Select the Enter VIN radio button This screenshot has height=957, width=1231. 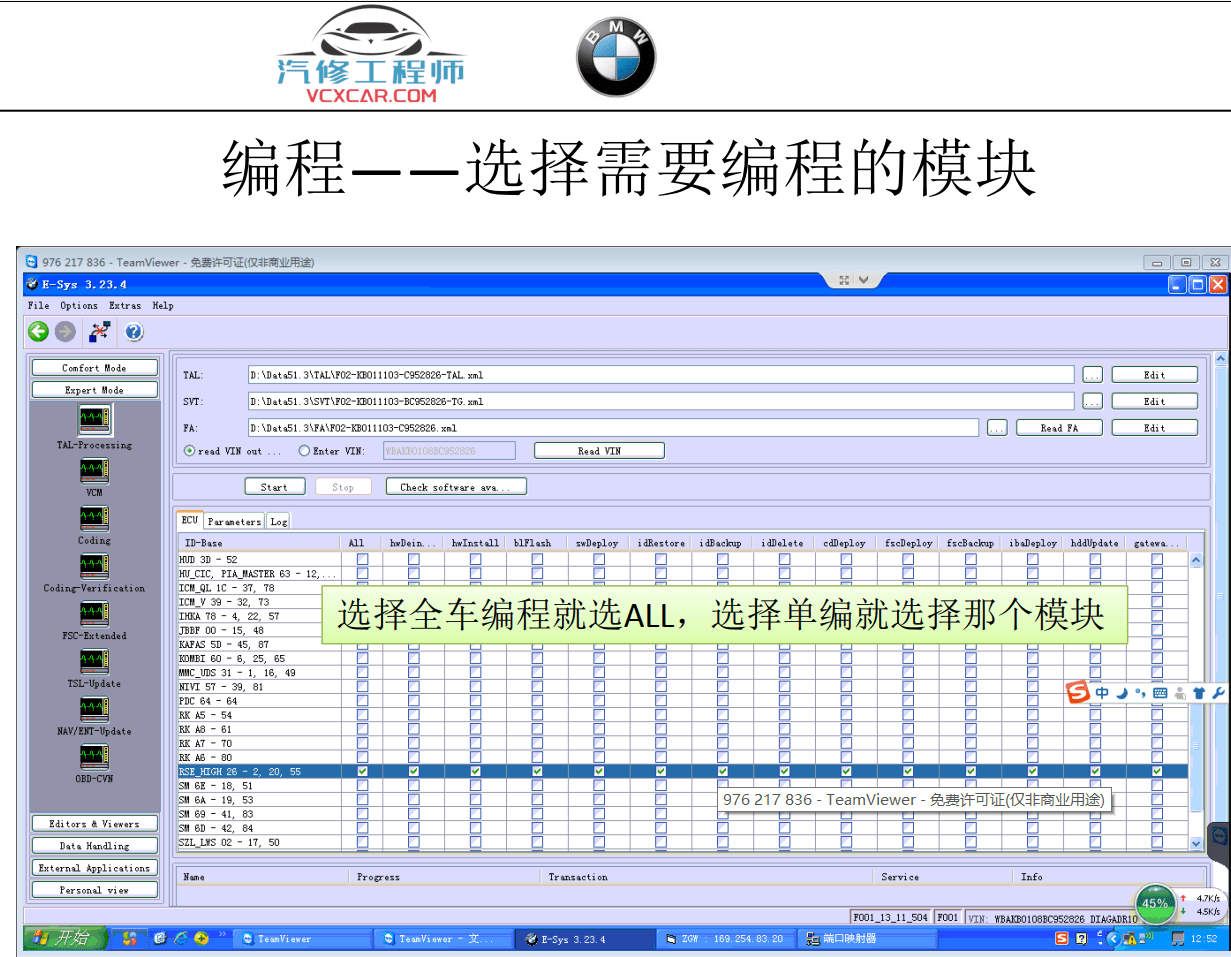303,450
